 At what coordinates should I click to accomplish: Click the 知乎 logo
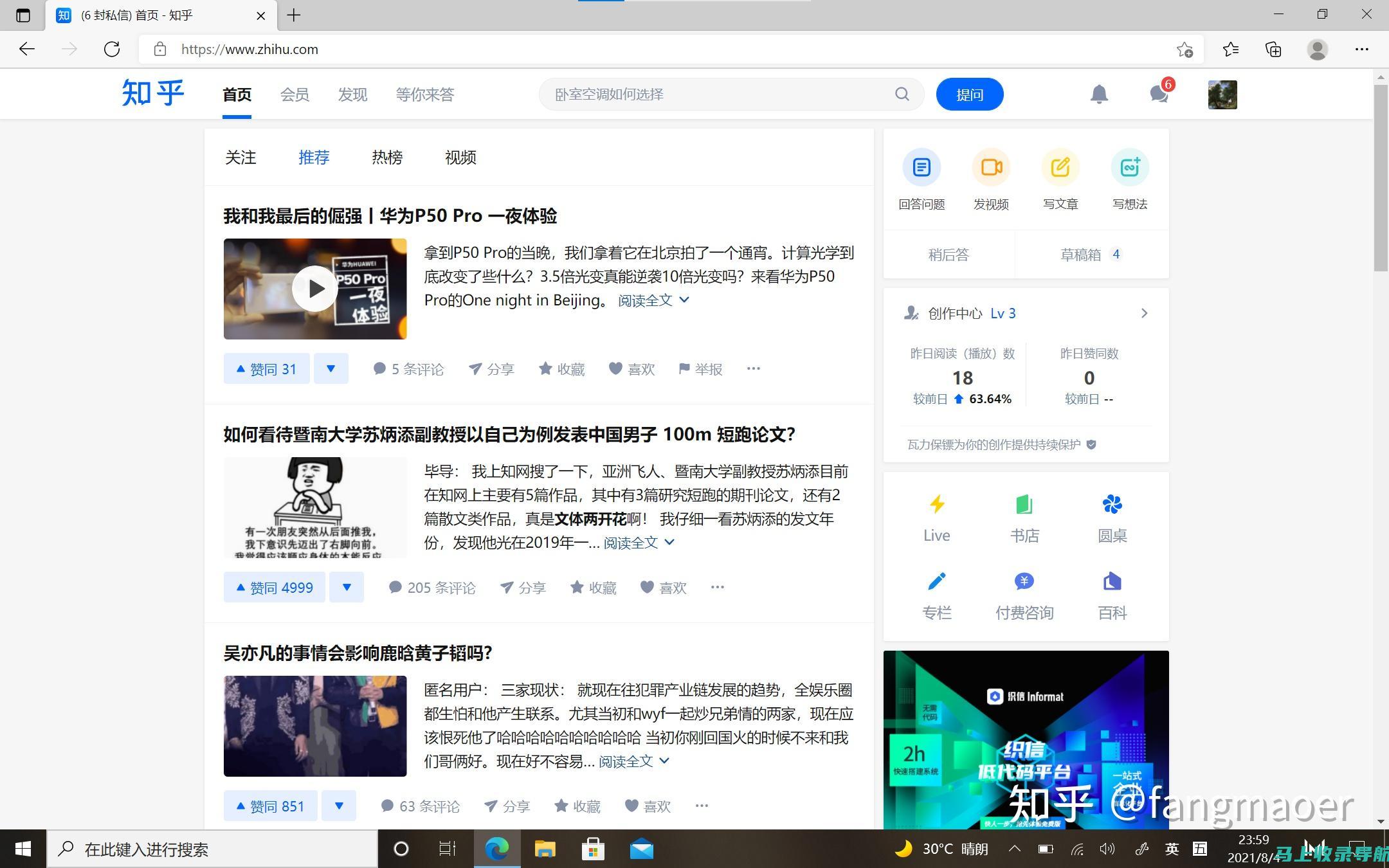point(153,94)
